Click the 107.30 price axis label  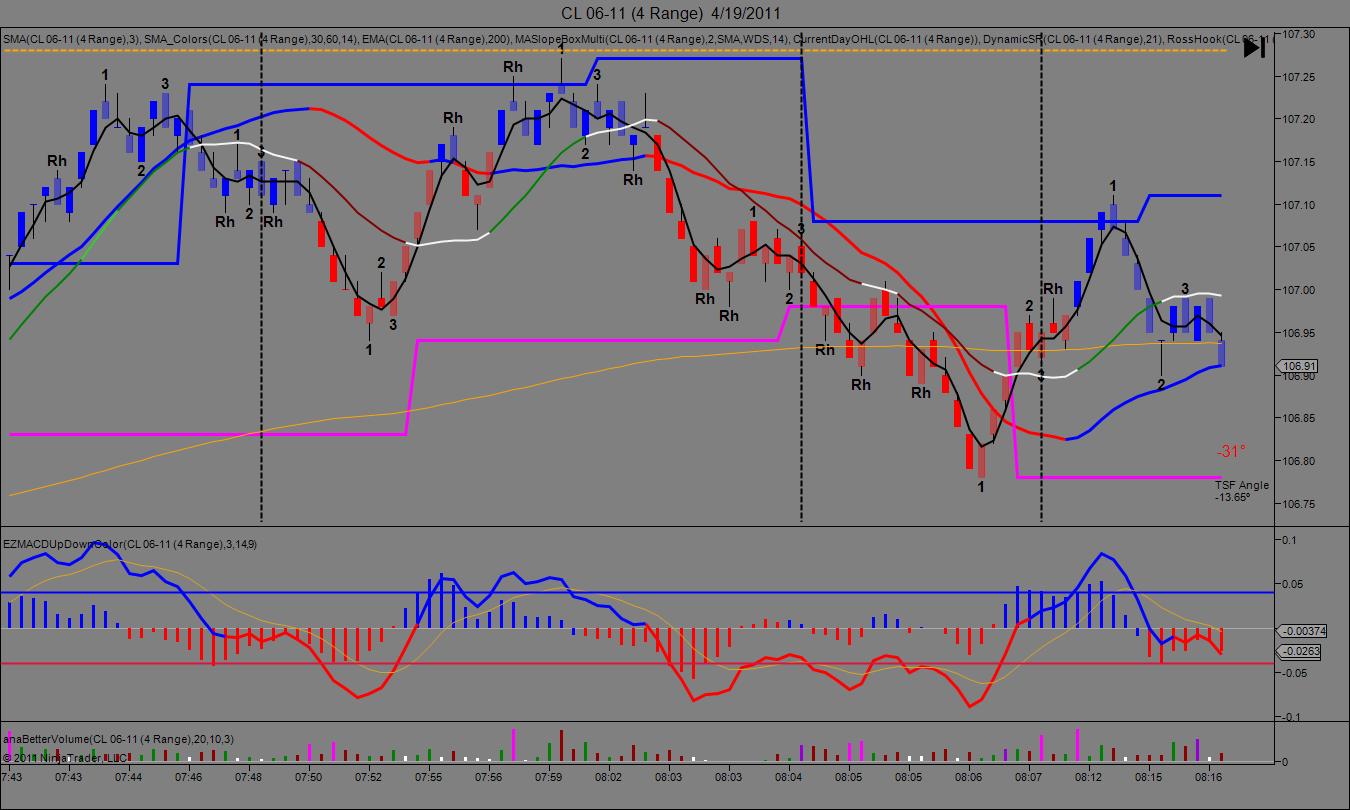[1298, 34]
